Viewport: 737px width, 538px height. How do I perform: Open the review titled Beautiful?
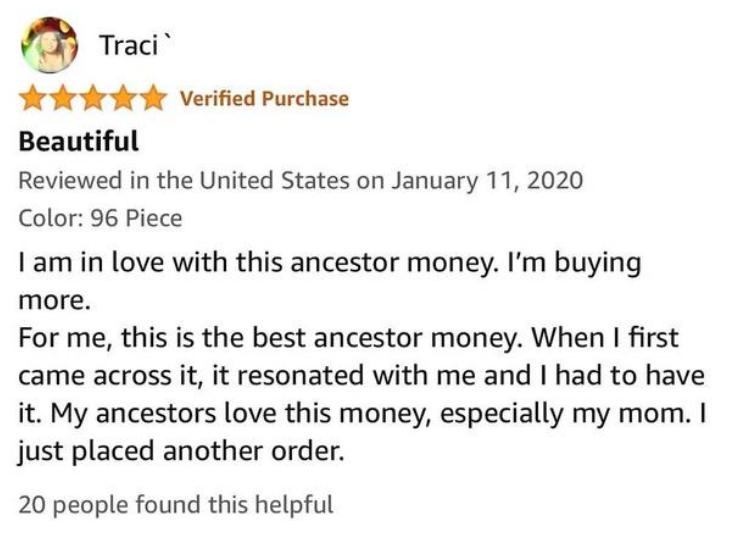tap(79, 141)
